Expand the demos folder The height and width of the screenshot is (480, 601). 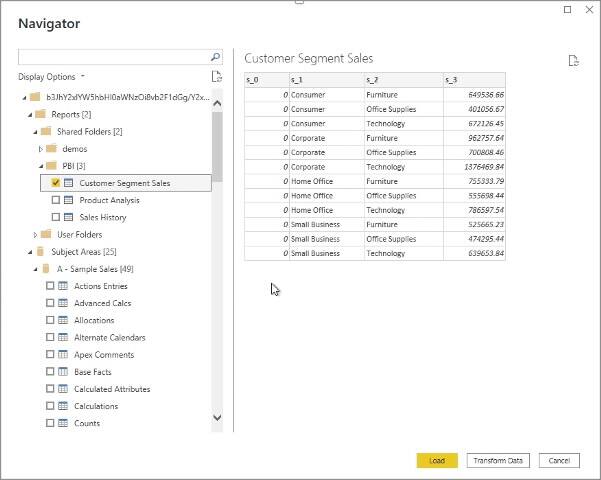click(40, 149)
